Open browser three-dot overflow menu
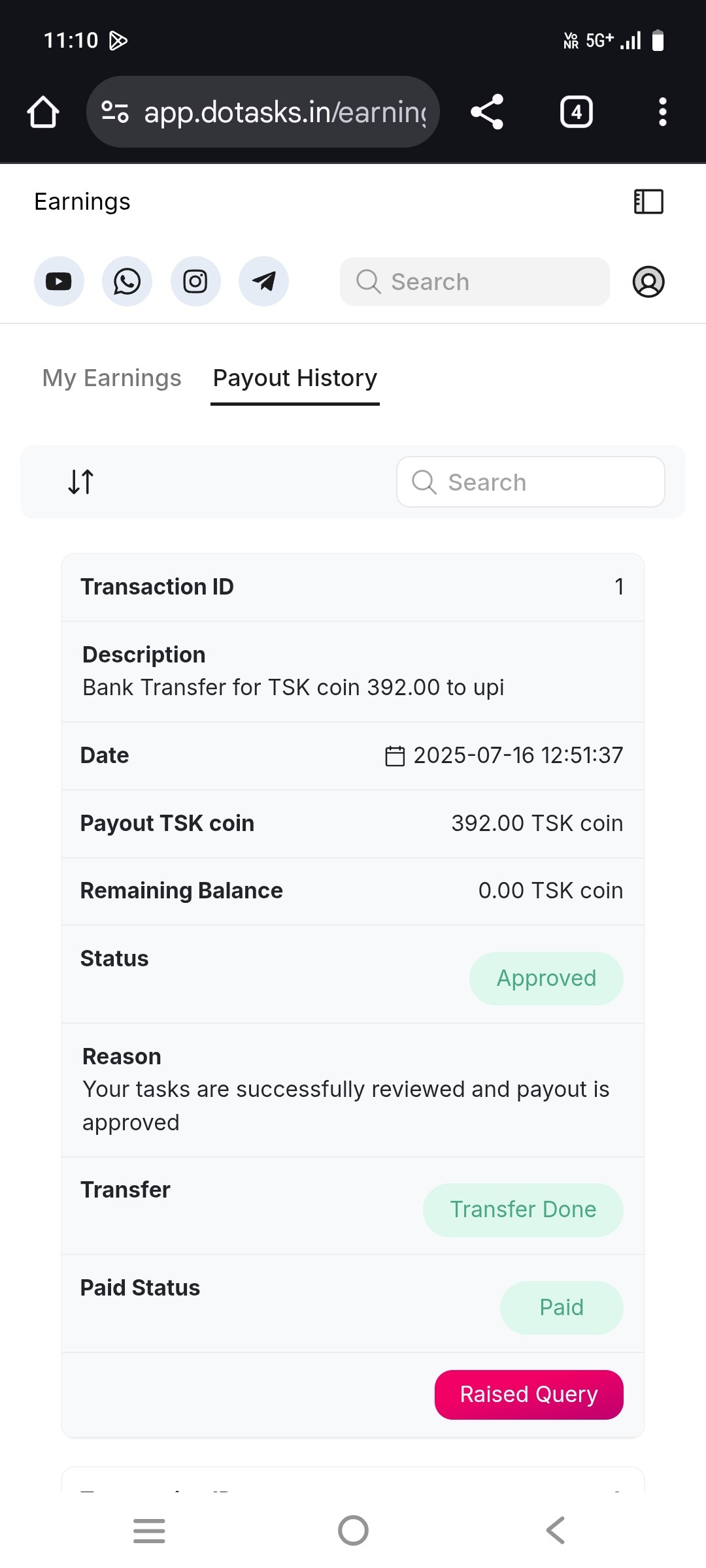This screenshot has height=1568, width=706. (662, 112)
